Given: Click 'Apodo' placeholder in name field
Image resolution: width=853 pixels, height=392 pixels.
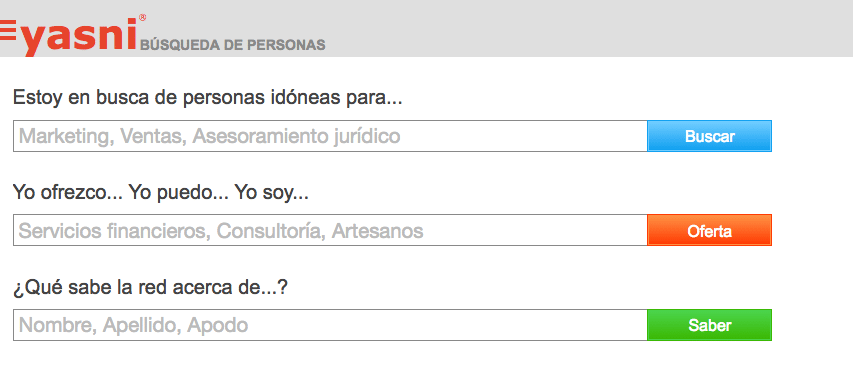Looking at the screenshot, I should pos(218,326).
